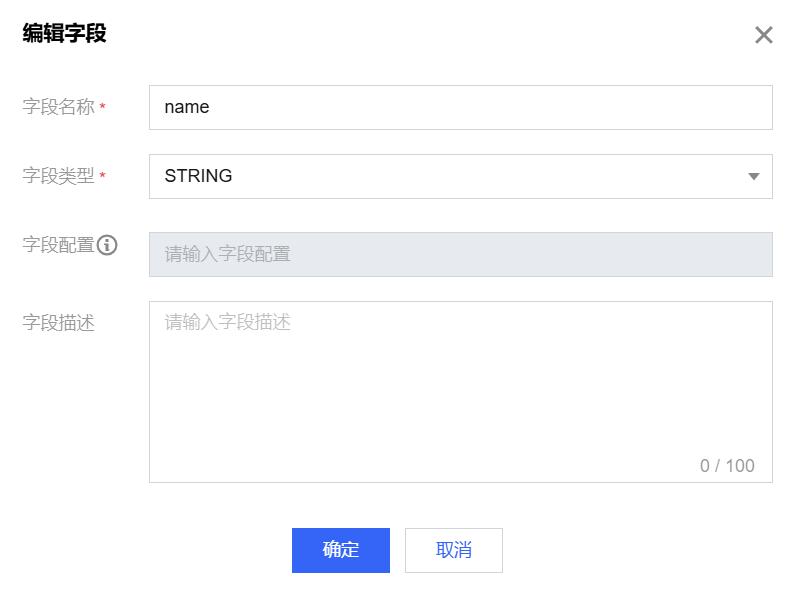The height and width of the screenshot is (598, 806).
Task: Confirm changes with the 确定 button
Action: [x=340, y=550]
